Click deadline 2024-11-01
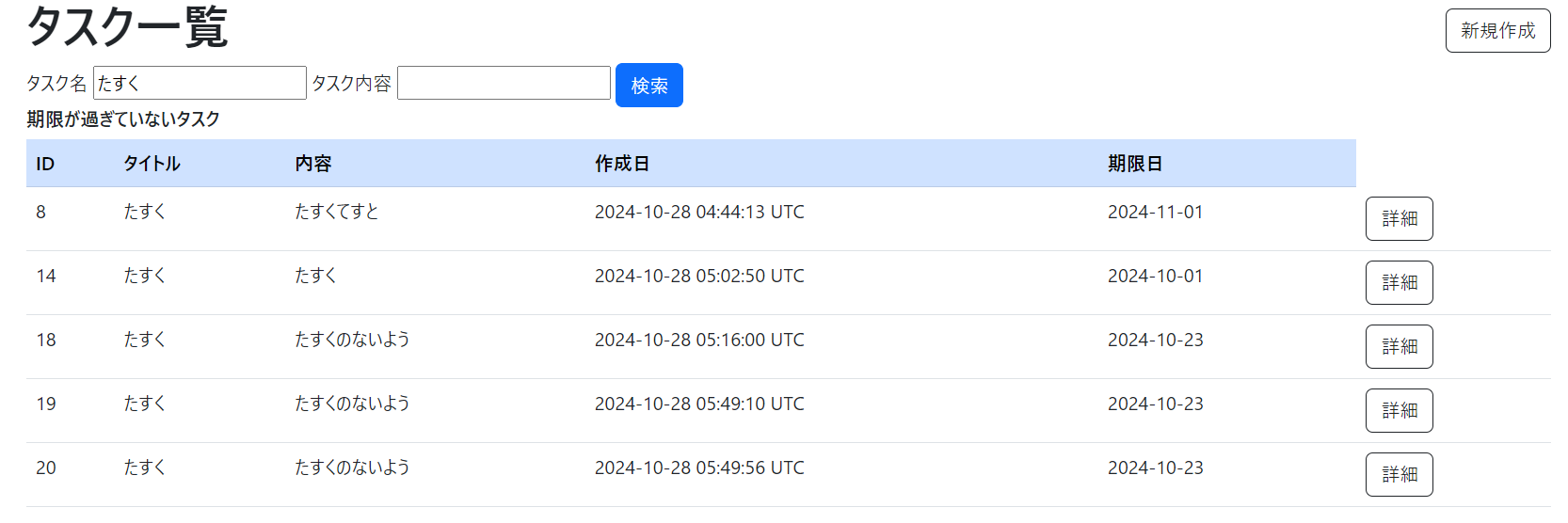The image size is (1568, 523). point(1155,212)
